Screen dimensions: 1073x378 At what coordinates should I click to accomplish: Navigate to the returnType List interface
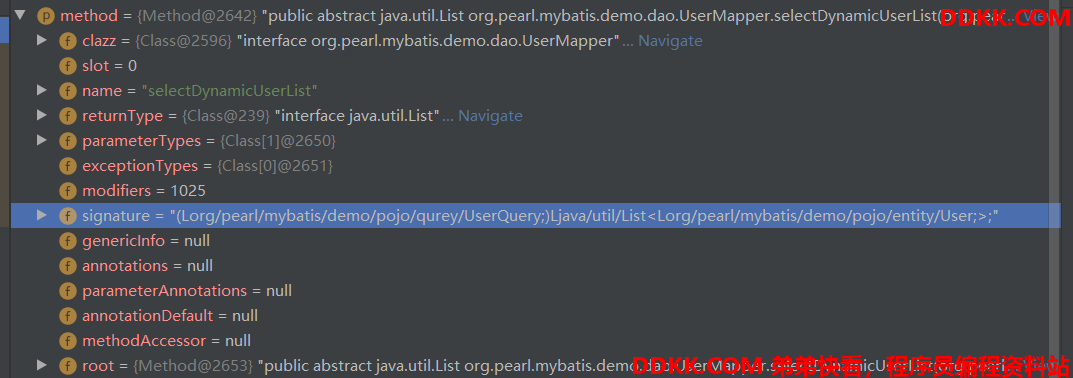click(490, 116)
